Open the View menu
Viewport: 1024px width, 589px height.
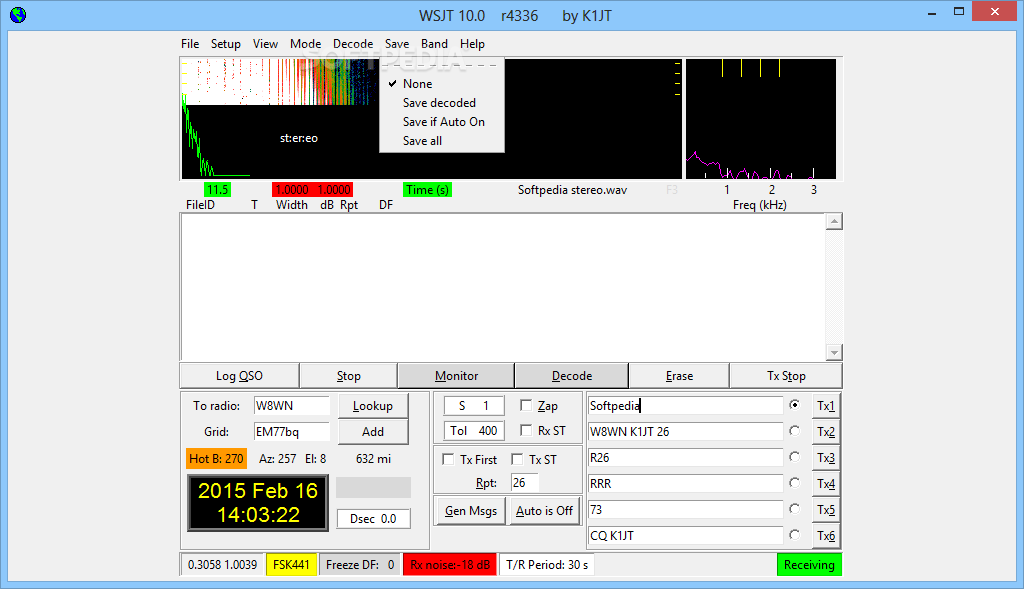(x=265, y=44)
